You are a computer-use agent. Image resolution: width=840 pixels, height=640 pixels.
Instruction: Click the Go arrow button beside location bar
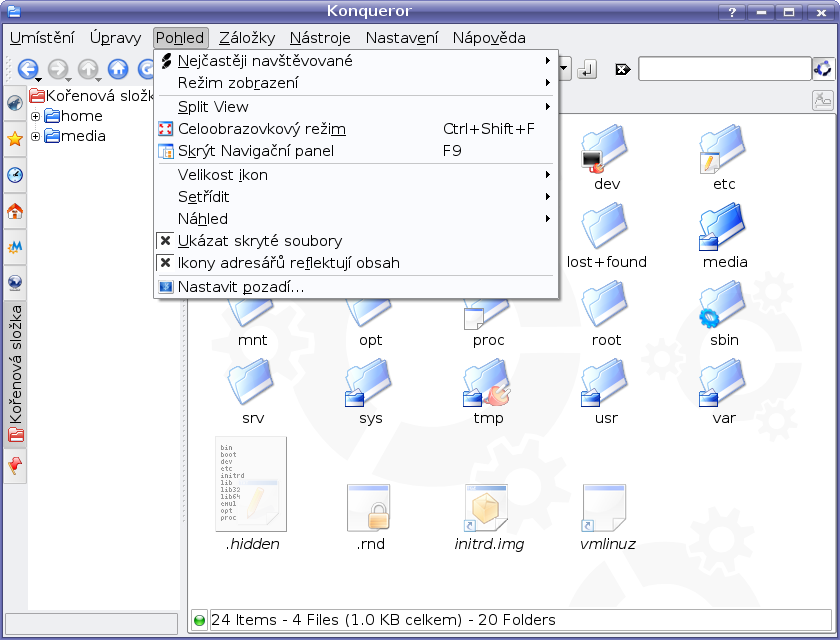pos(587,69)
